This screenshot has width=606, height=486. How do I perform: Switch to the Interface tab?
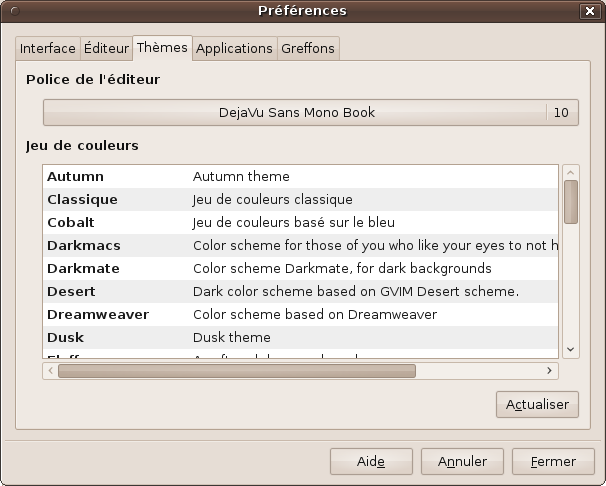pos(48,48)
